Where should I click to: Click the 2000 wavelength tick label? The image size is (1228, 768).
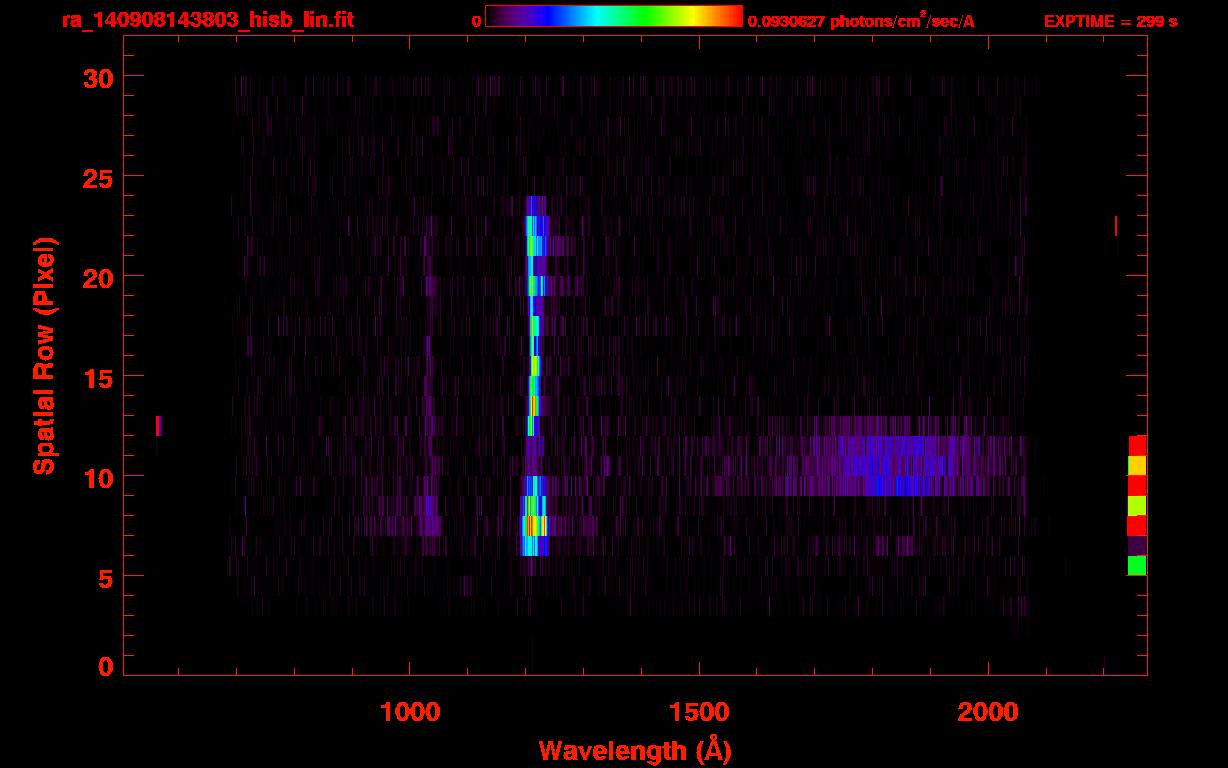(987, 712)
